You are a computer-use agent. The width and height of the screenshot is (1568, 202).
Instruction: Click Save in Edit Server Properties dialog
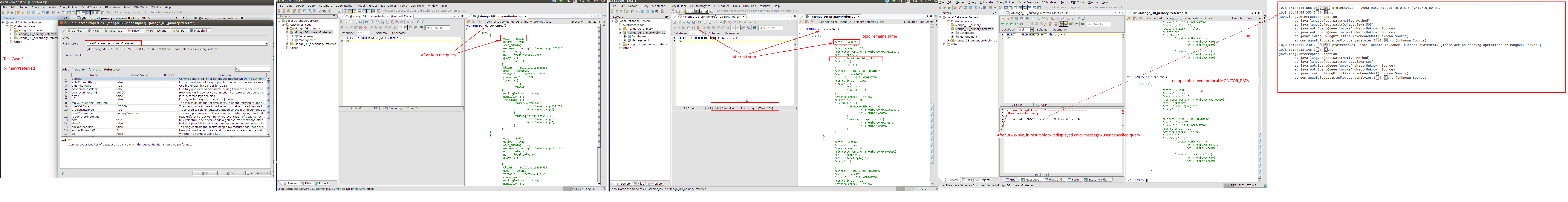click(x=205, y=173)
